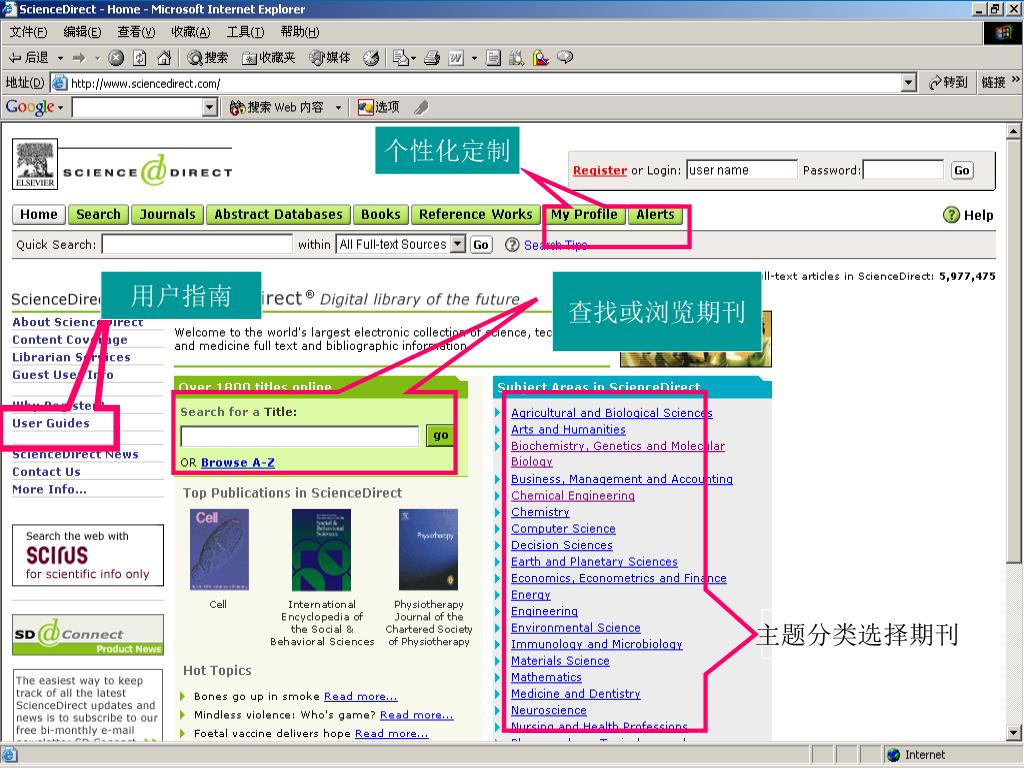This screenshot has width=1024, height=768.
Task: Click the page icon in address bar
Action: point(59,83)
